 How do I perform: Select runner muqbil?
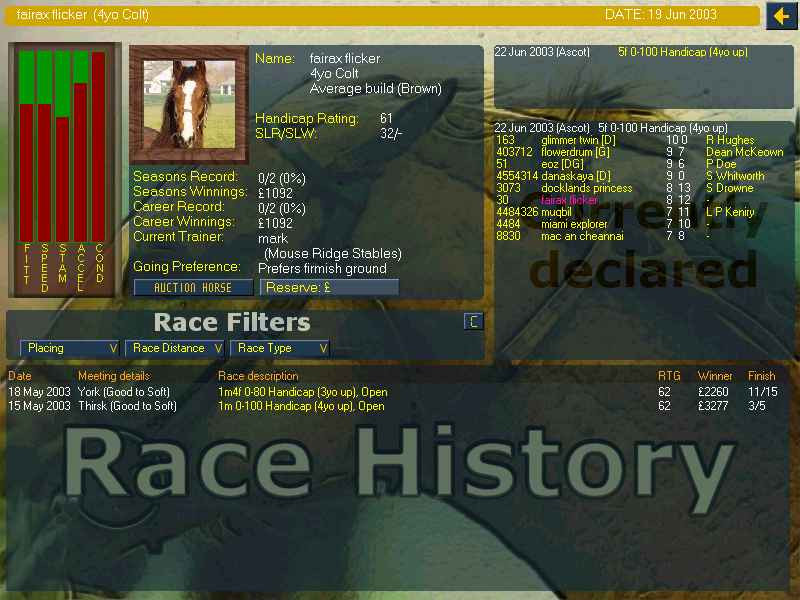556,212
